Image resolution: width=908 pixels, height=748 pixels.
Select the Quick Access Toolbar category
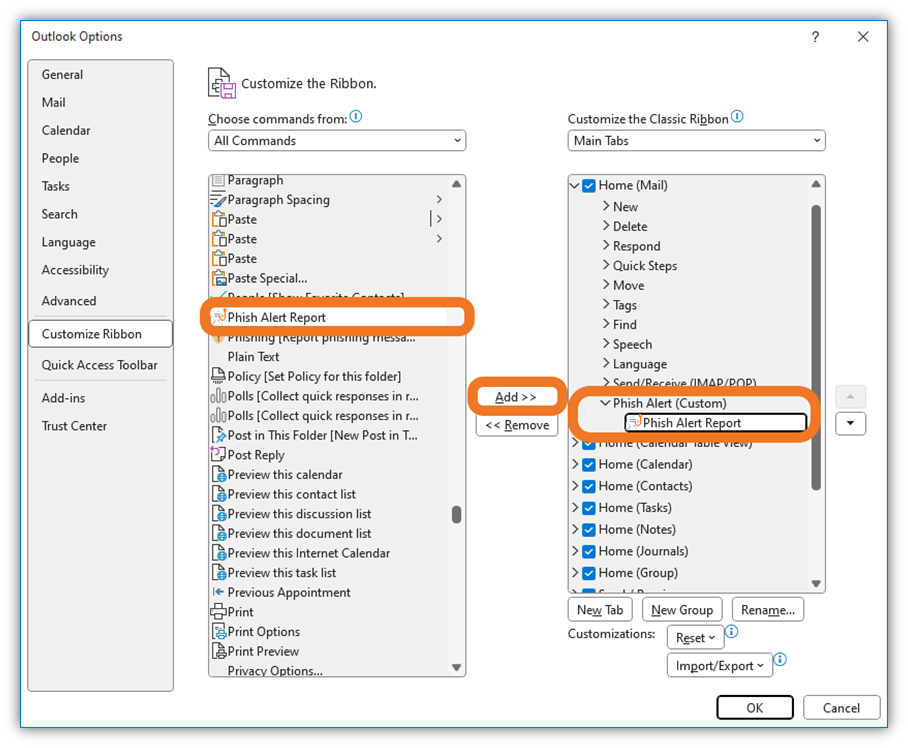(100, 365)
